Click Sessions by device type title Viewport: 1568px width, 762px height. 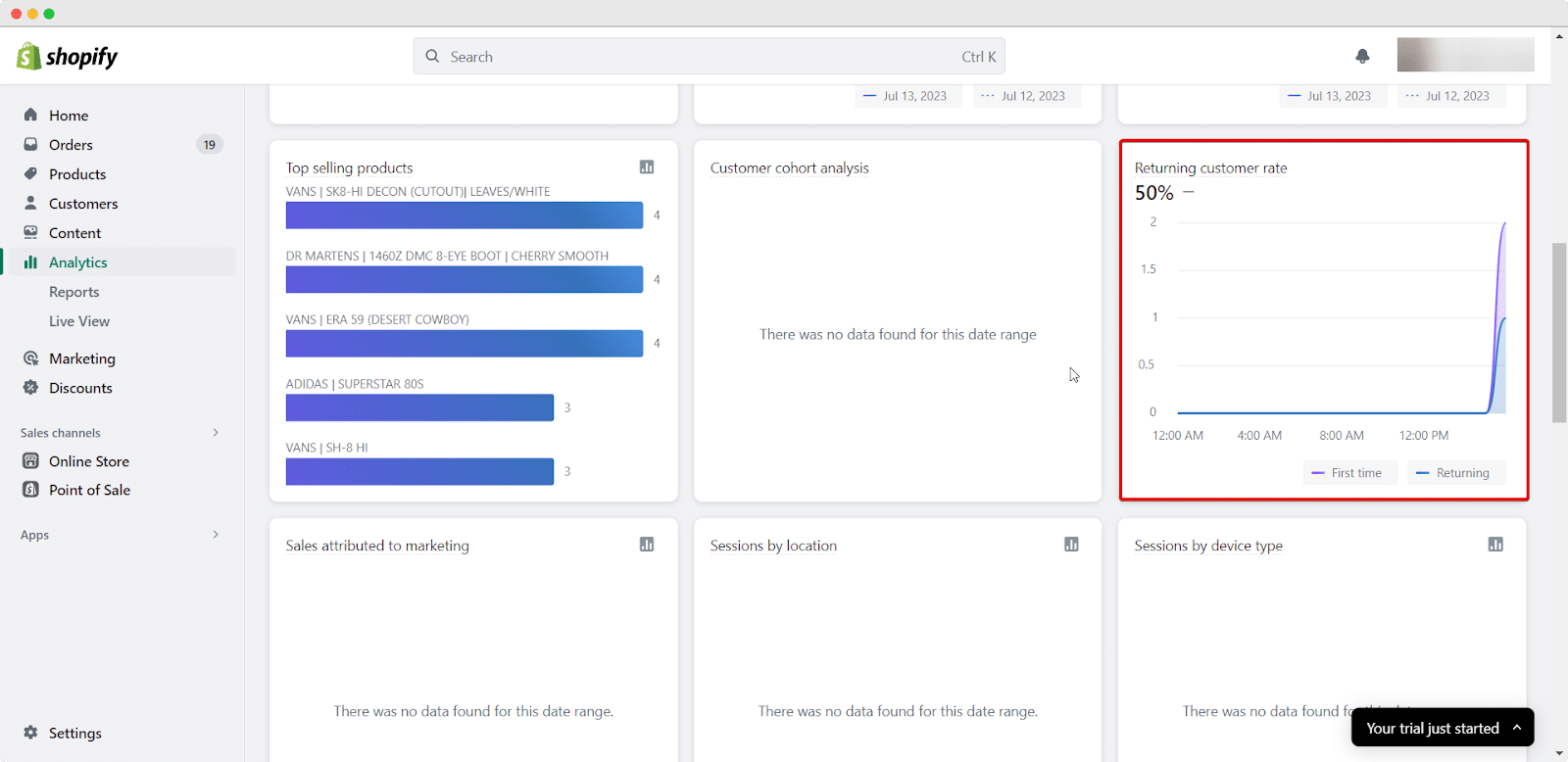tap(1208, 546)
